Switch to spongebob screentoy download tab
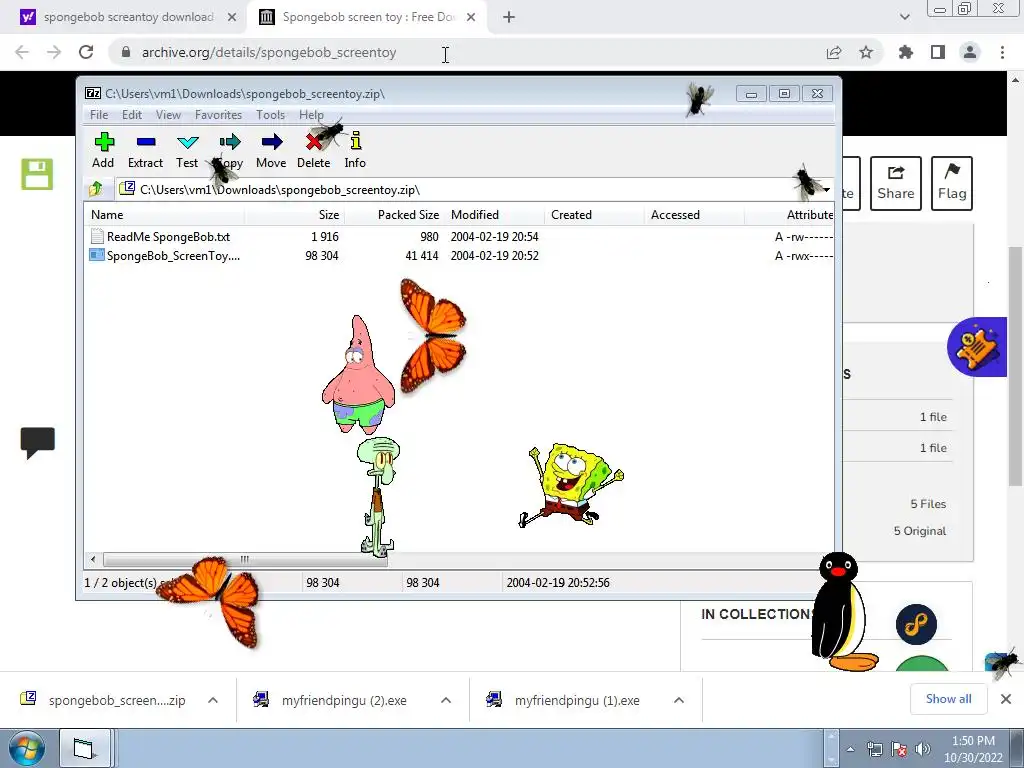1024x768 pixels. click(x=129, y=17)
